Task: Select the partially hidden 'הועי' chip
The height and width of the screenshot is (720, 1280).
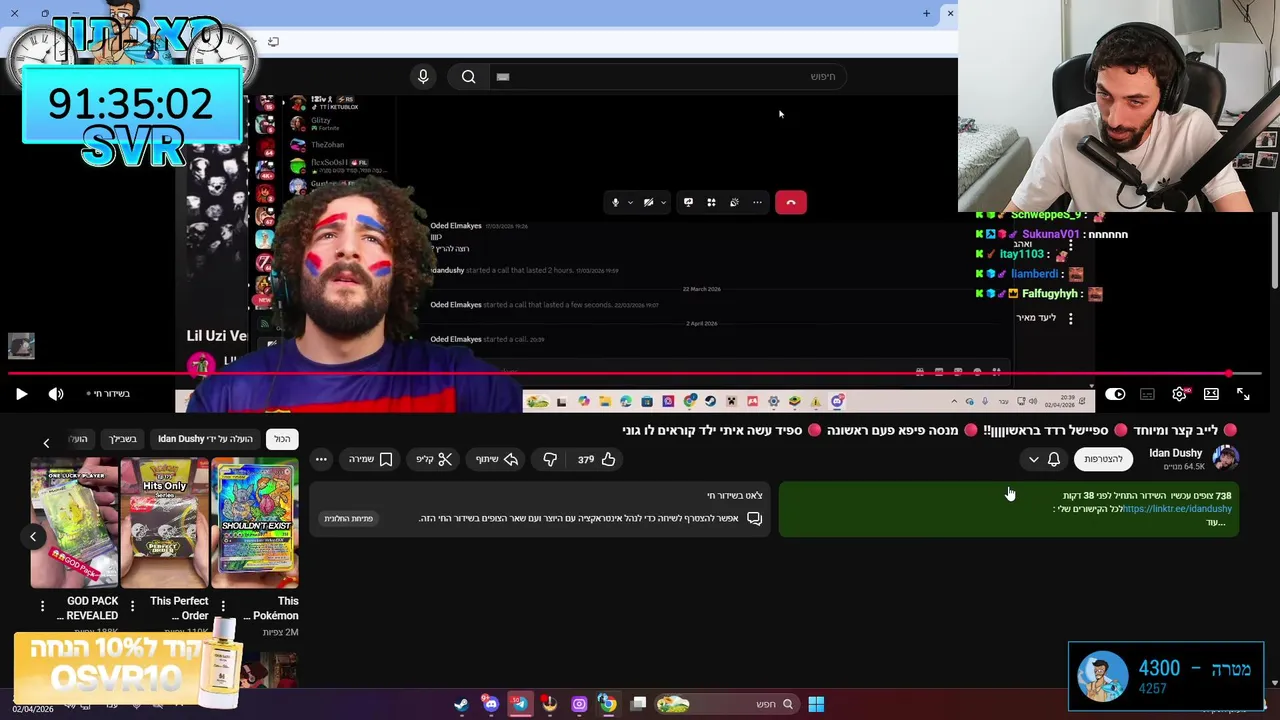Action: tap(78, 439)
